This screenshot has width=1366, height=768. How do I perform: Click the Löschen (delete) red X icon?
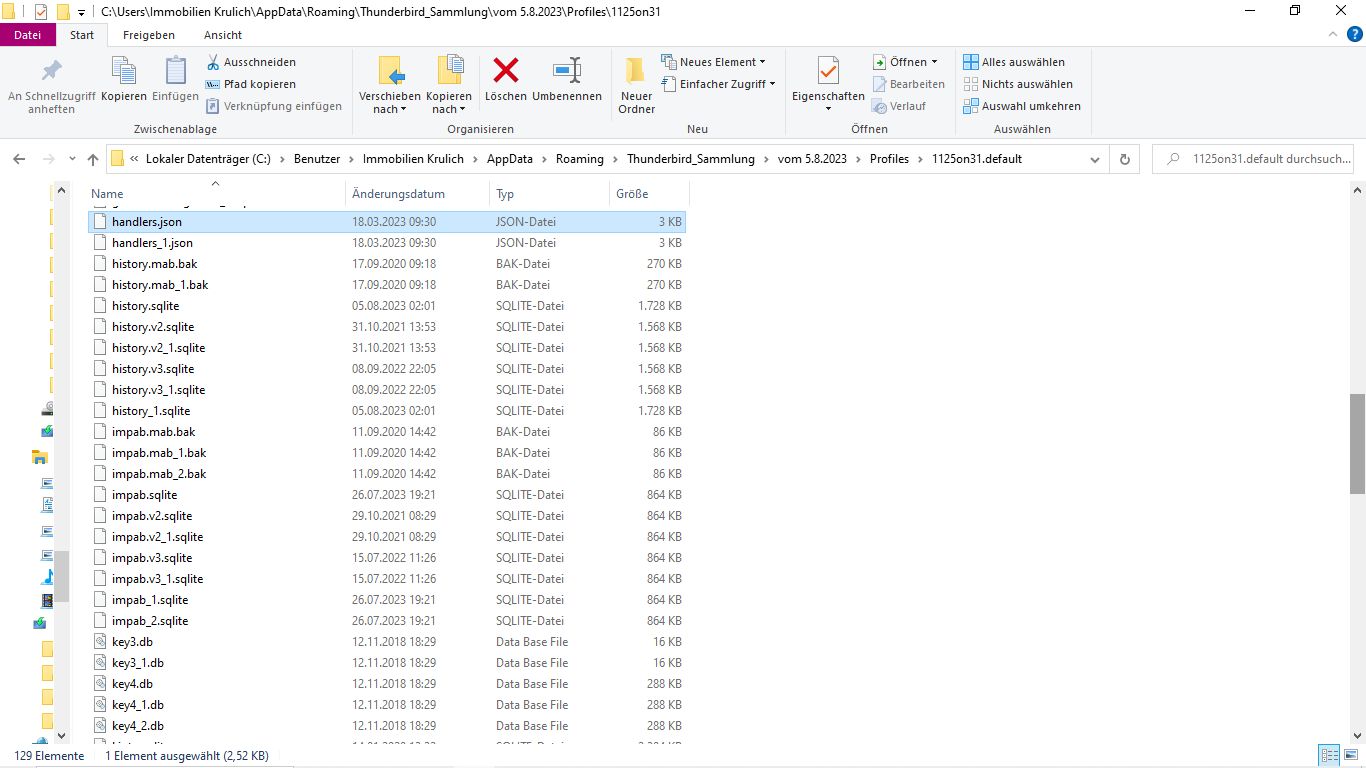pyautogui.click(x=506, y=71)
